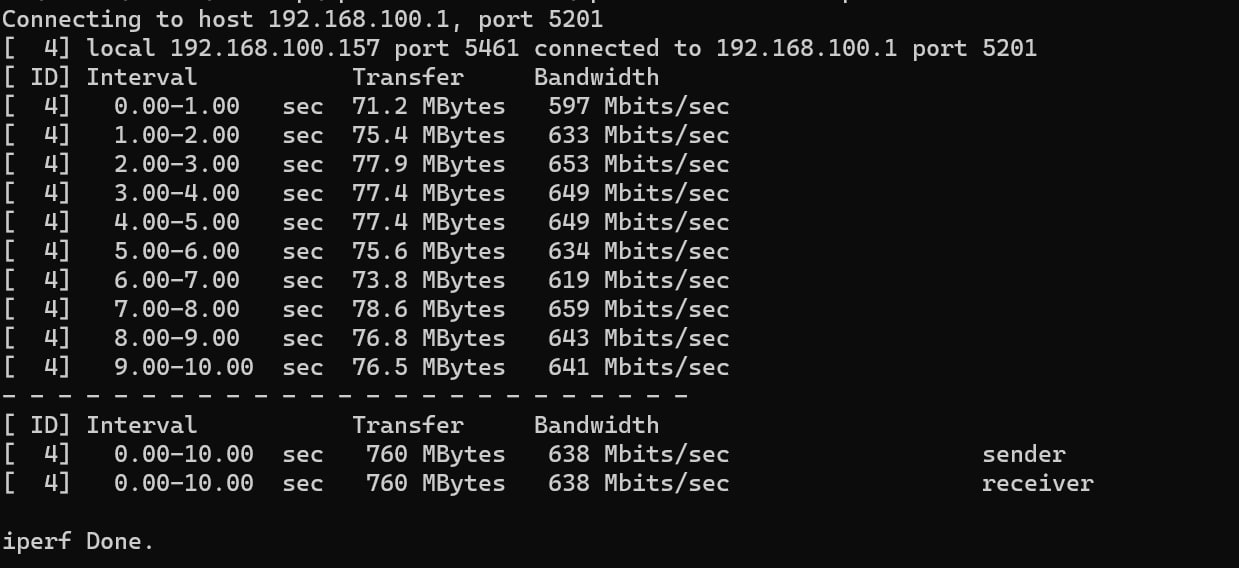Click the 5.00-6.00 interval text
This screenshot has height=568, width=1239.
(176, 251)
